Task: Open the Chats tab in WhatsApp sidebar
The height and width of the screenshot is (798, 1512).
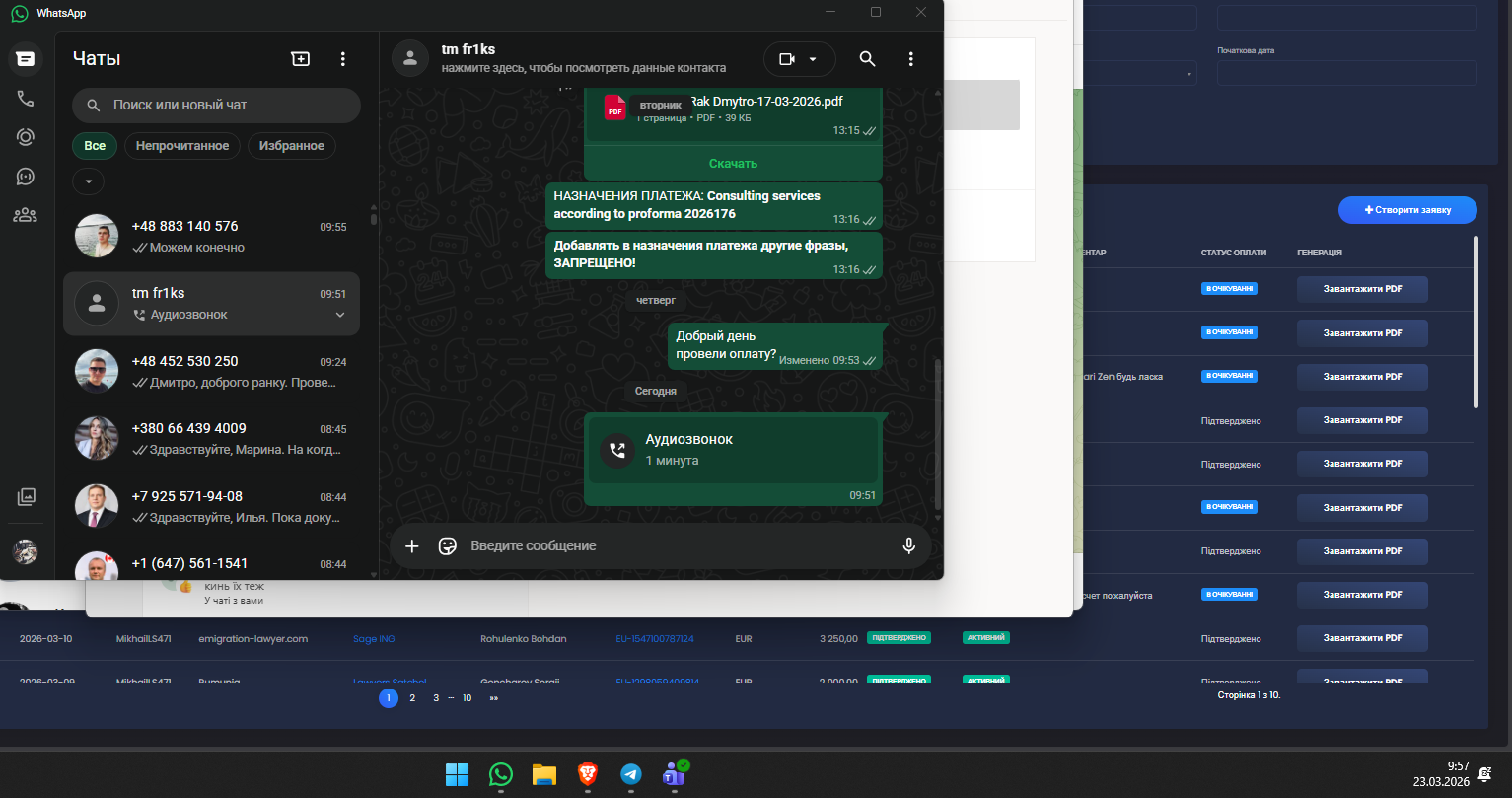Action: point(26,59)
